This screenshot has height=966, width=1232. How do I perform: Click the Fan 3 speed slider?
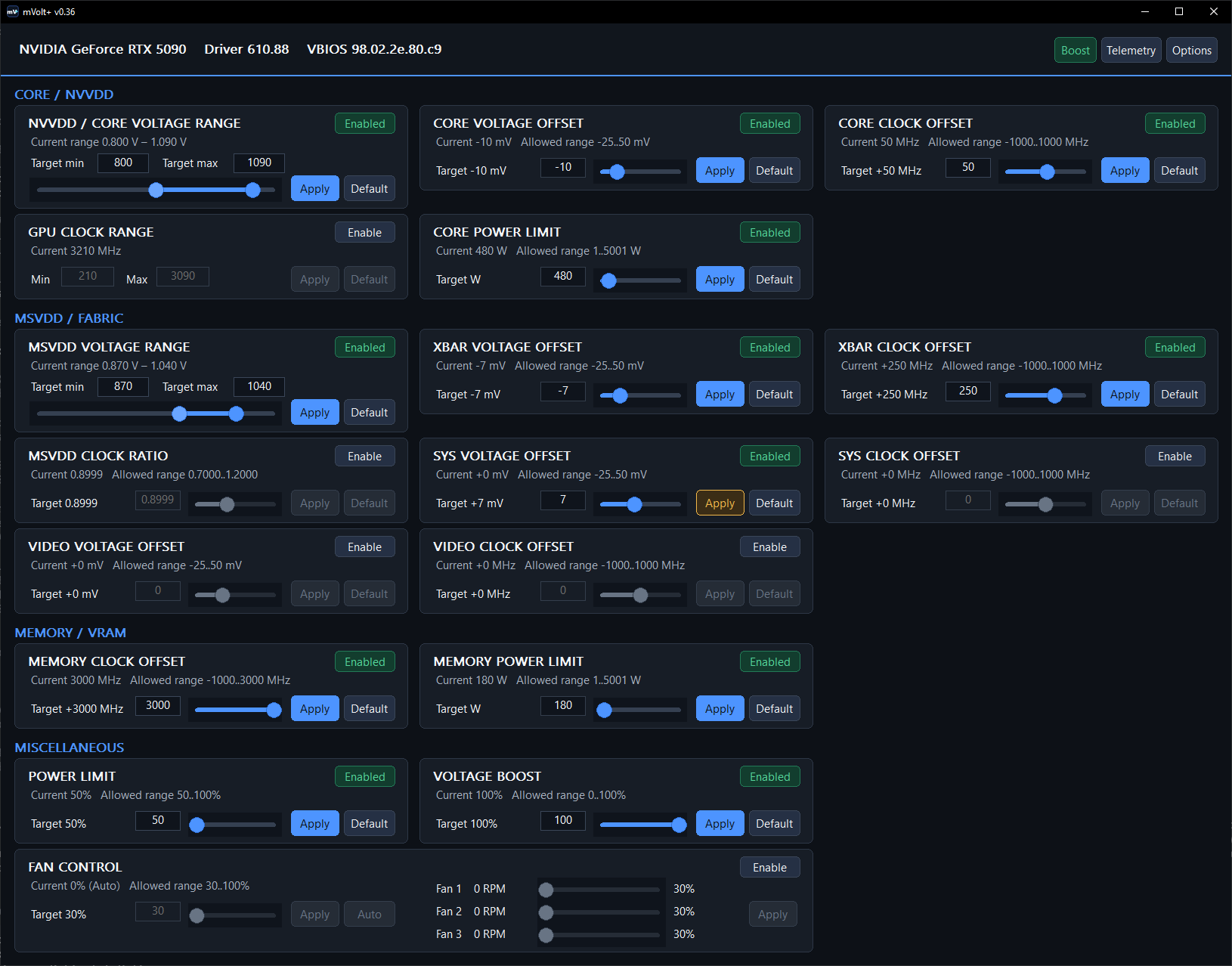pos(601,935)
